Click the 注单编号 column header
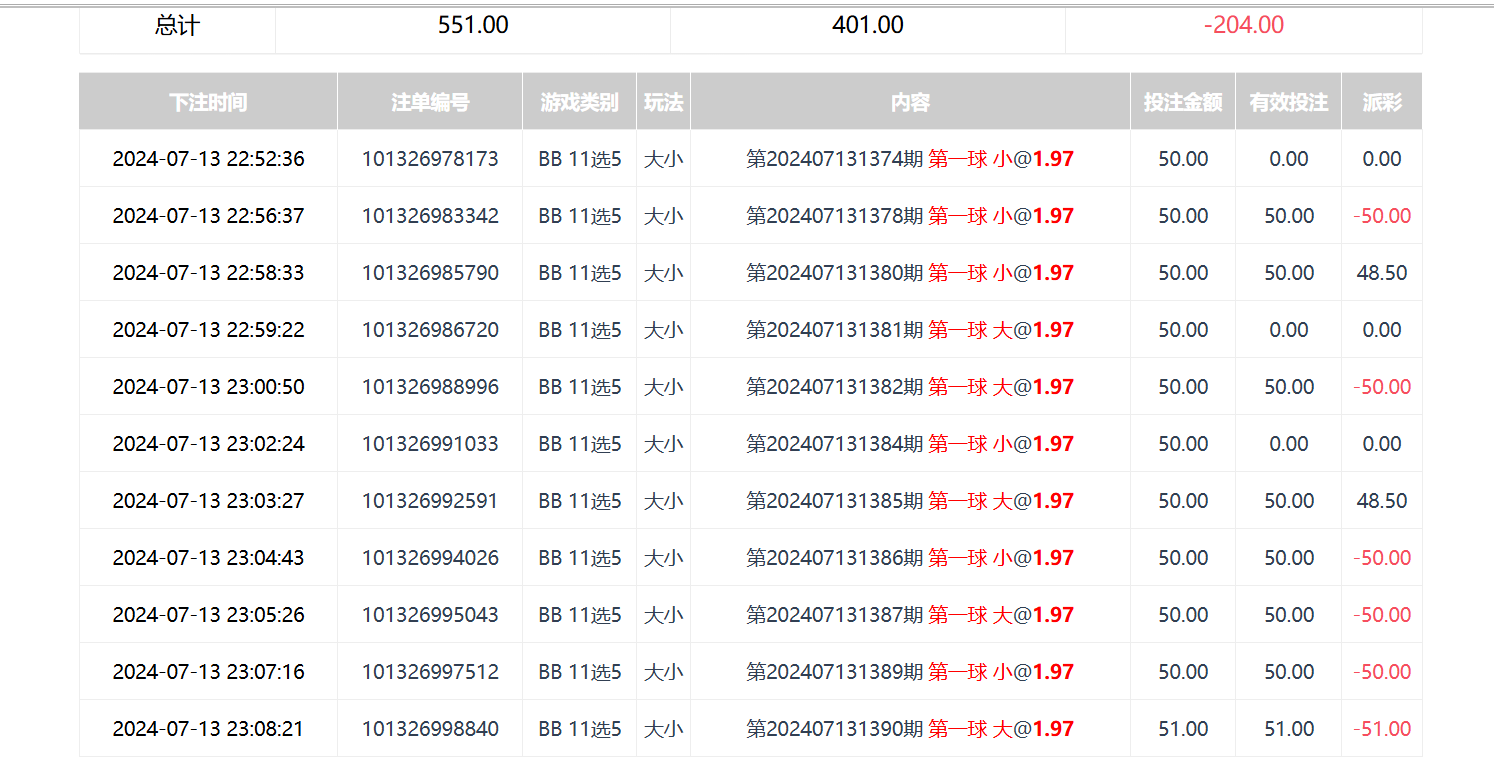Viewport: 1494px width, 768px height. [430, 102]
